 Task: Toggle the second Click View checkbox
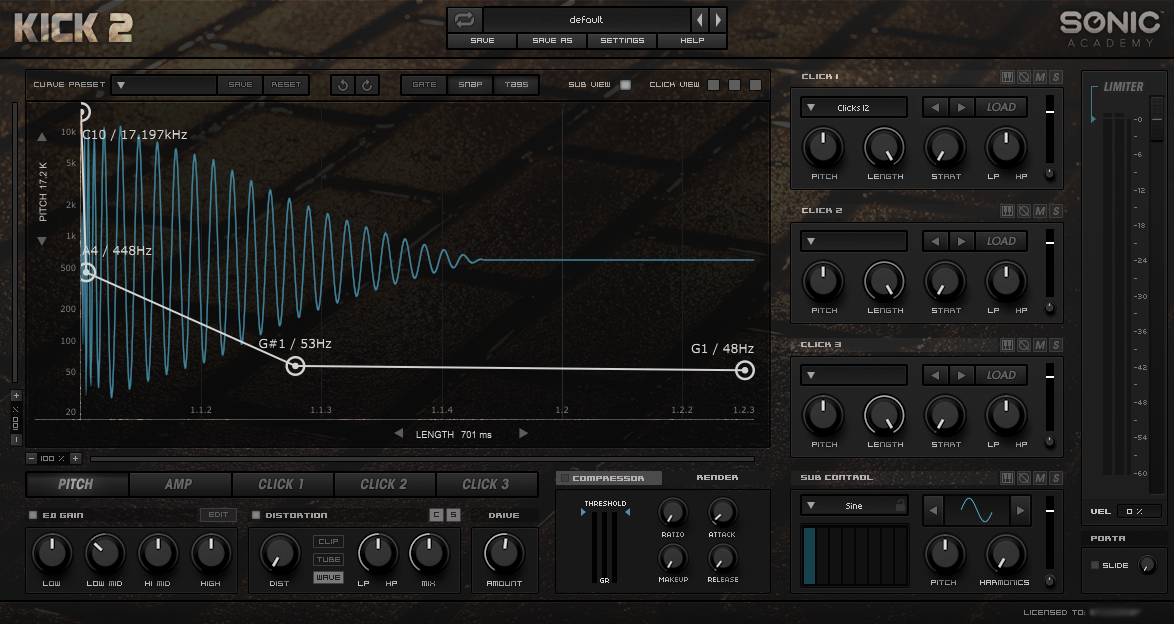pos(734,85)
